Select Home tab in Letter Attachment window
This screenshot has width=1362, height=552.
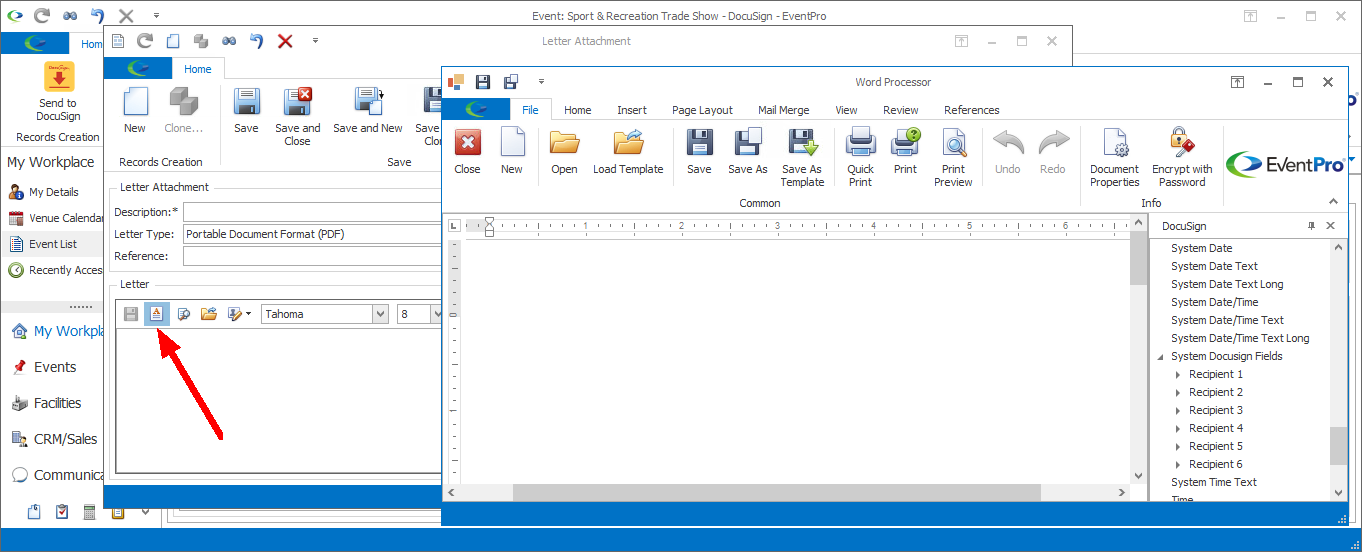pyautogui.click(x=198, y=69)
